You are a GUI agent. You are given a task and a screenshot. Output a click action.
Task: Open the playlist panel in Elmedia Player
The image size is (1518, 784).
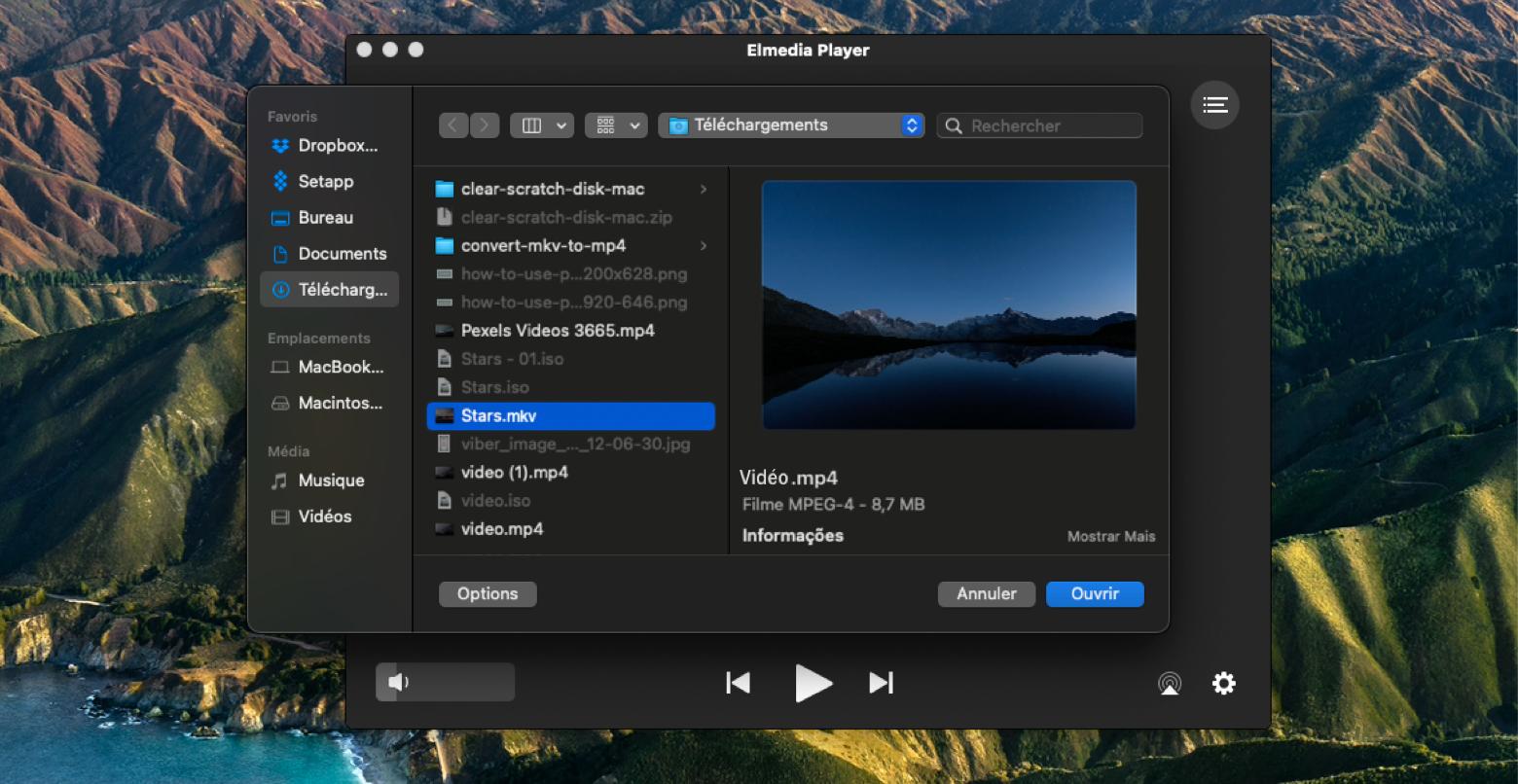1214,105
